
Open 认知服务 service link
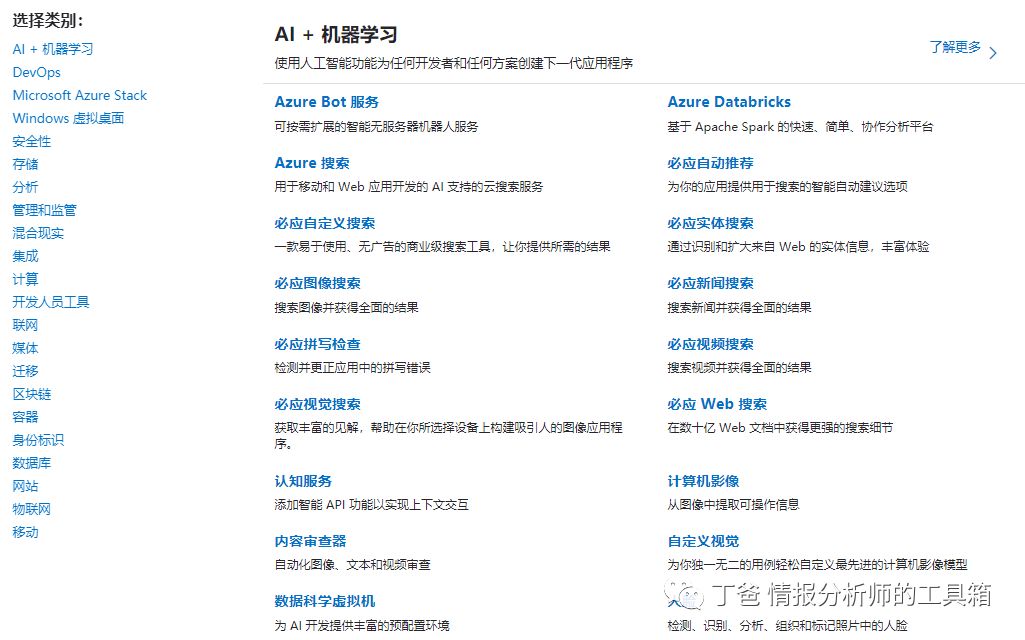[x=303, y=481]
